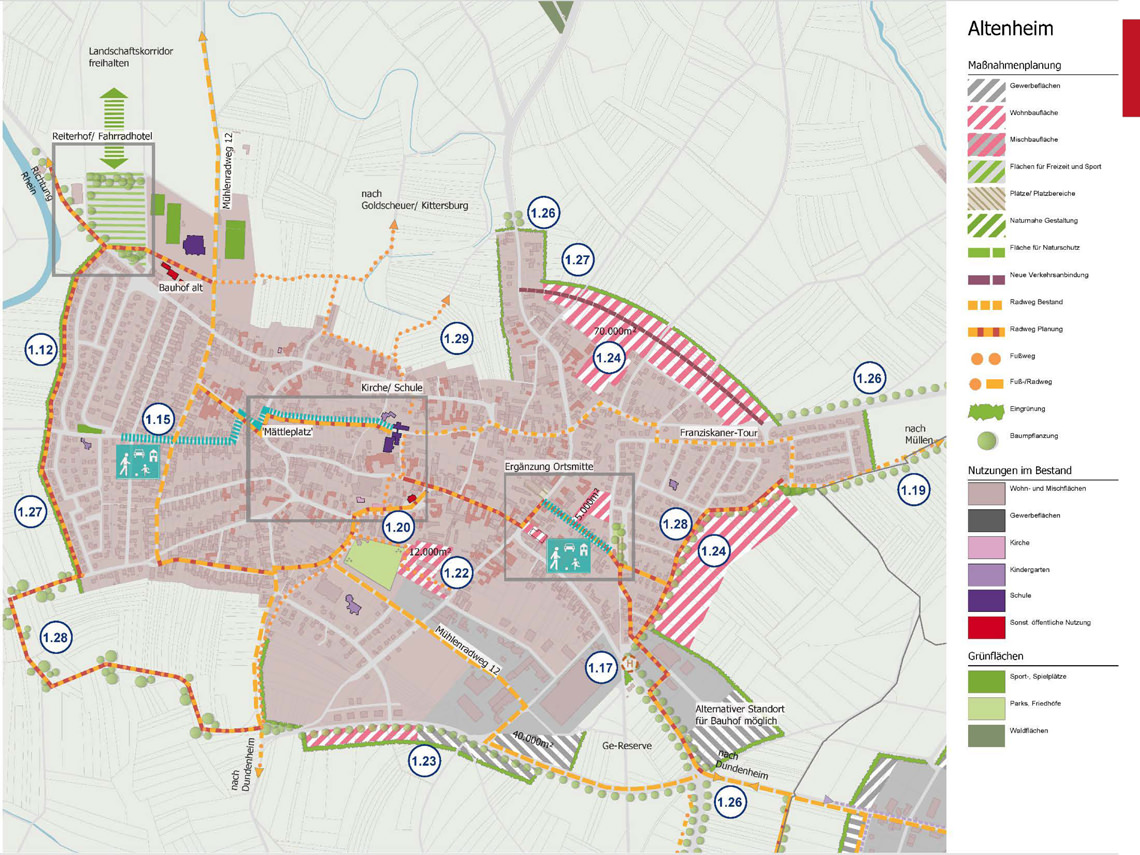Select the Reiterhof/ Fahrradhotel label
Viewport: 1140px width, 855px height.
tap(103, 136)
